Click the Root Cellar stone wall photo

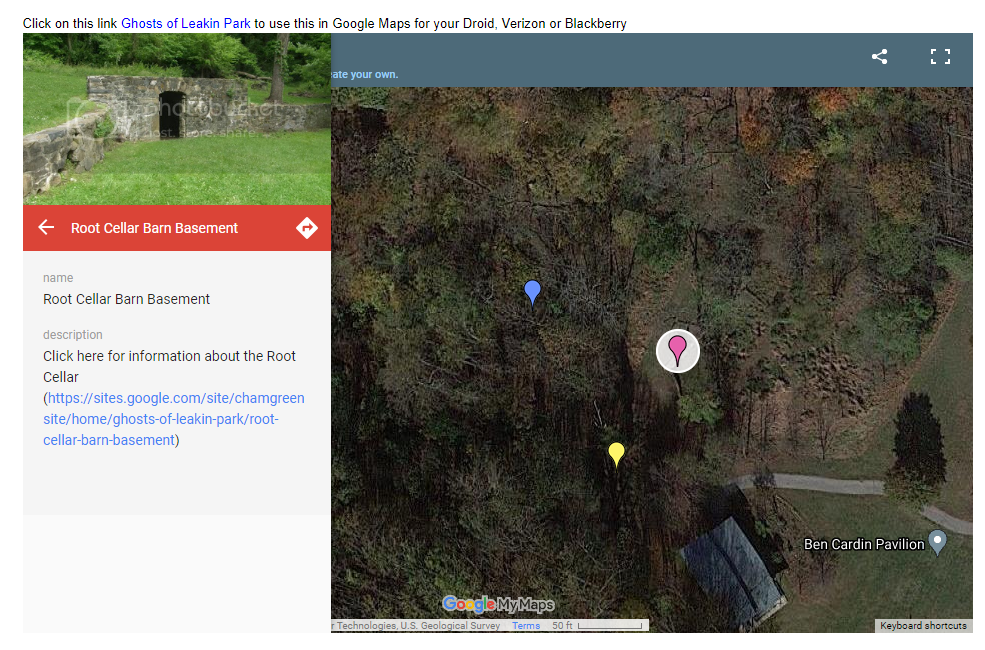[x=177, y=119]
